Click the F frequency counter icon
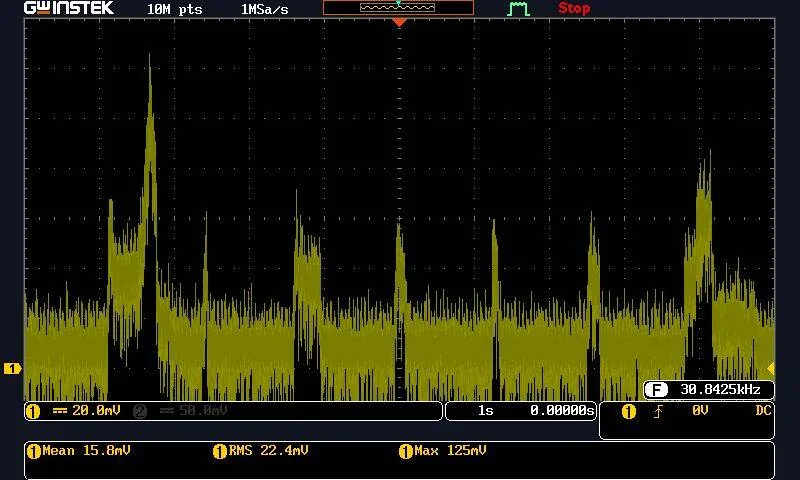 pyautogui.click(x=656, y=390)
